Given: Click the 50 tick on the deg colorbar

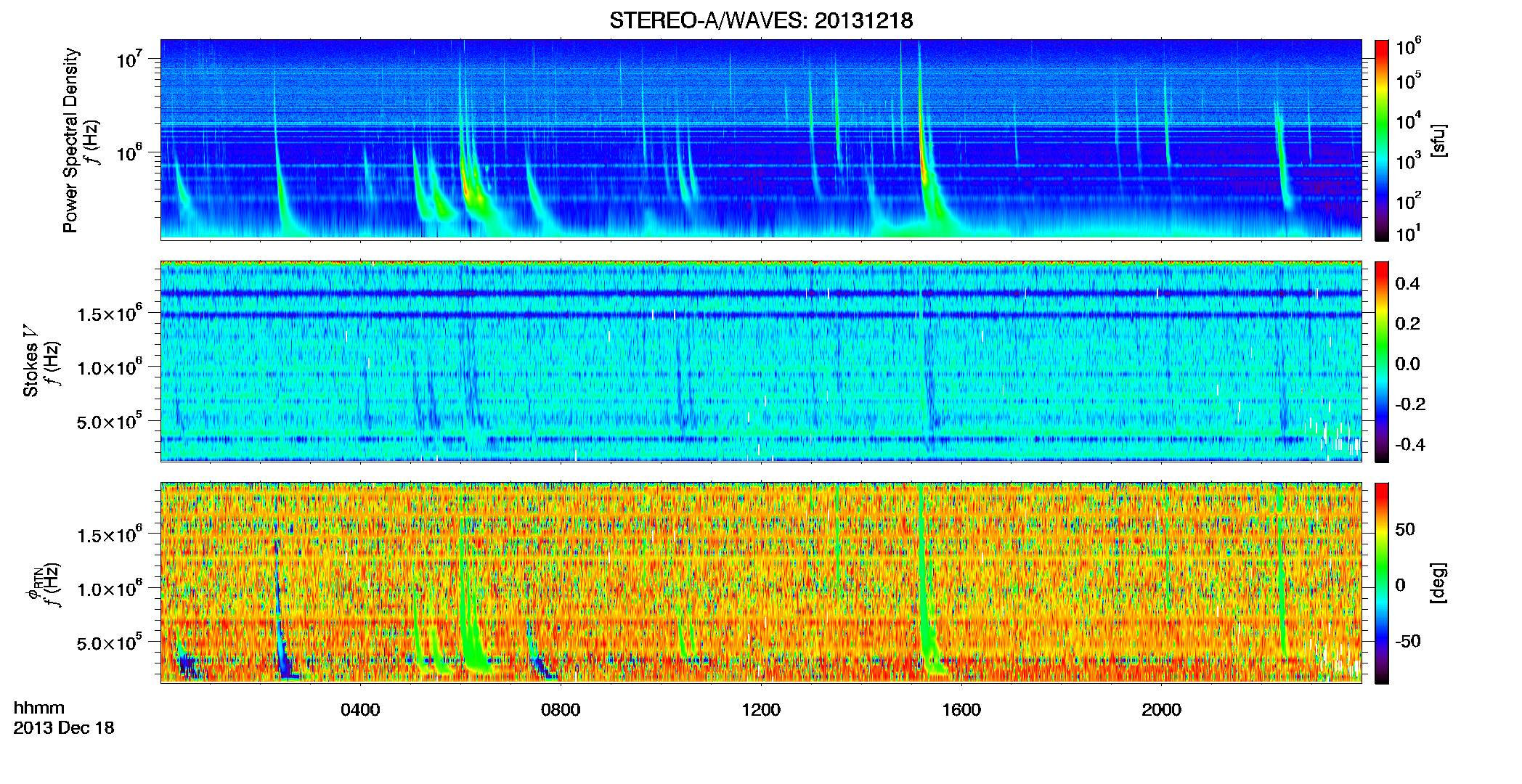Looking at the screenshot, I should click(x=1405, y=529).
